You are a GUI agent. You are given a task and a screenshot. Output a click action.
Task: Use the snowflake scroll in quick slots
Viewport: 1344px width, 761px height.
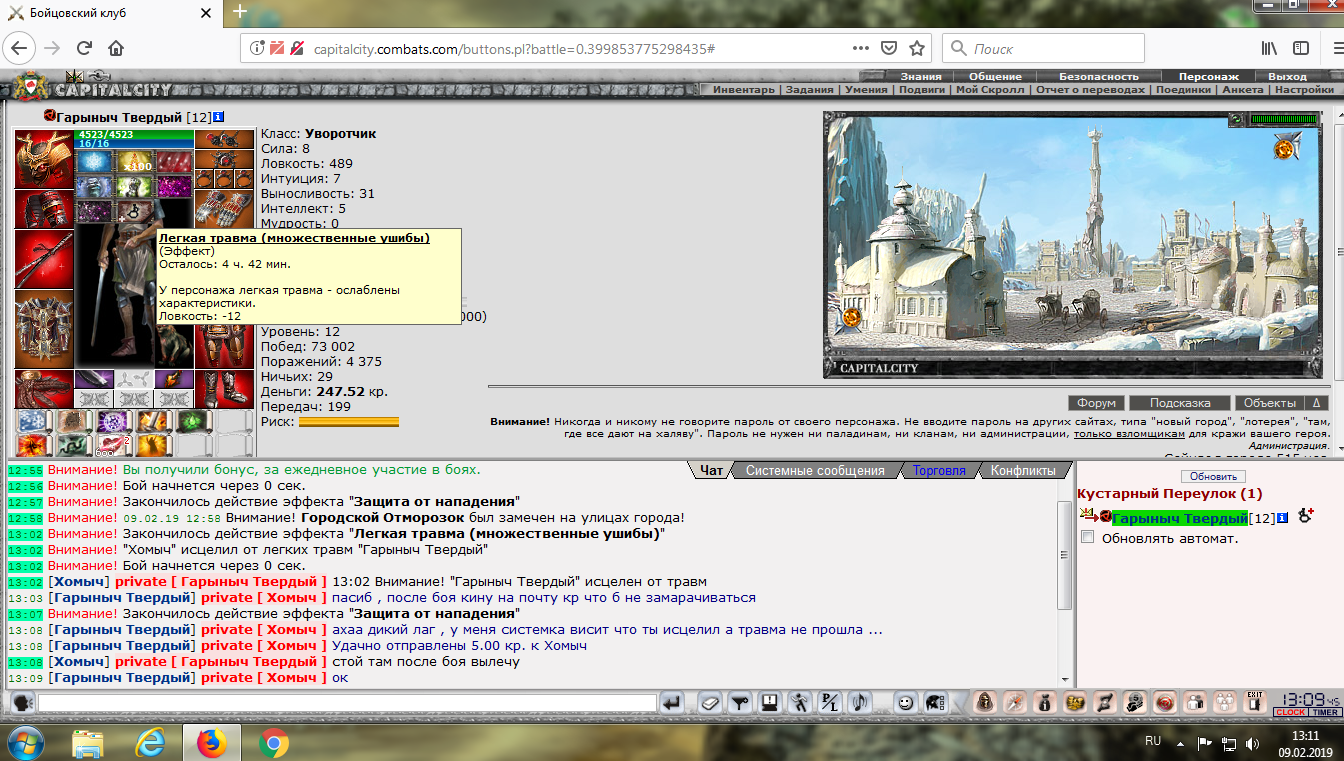point(34,421)
